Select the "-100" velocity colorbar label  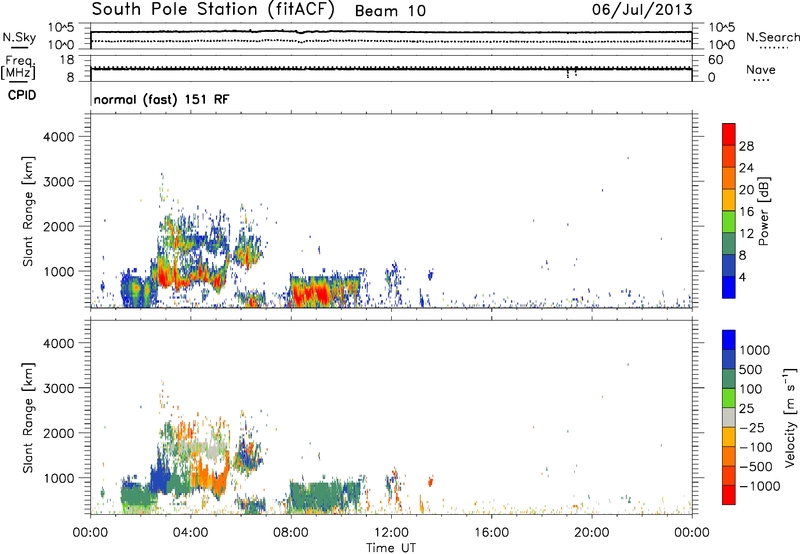click(x=756, y=447)
